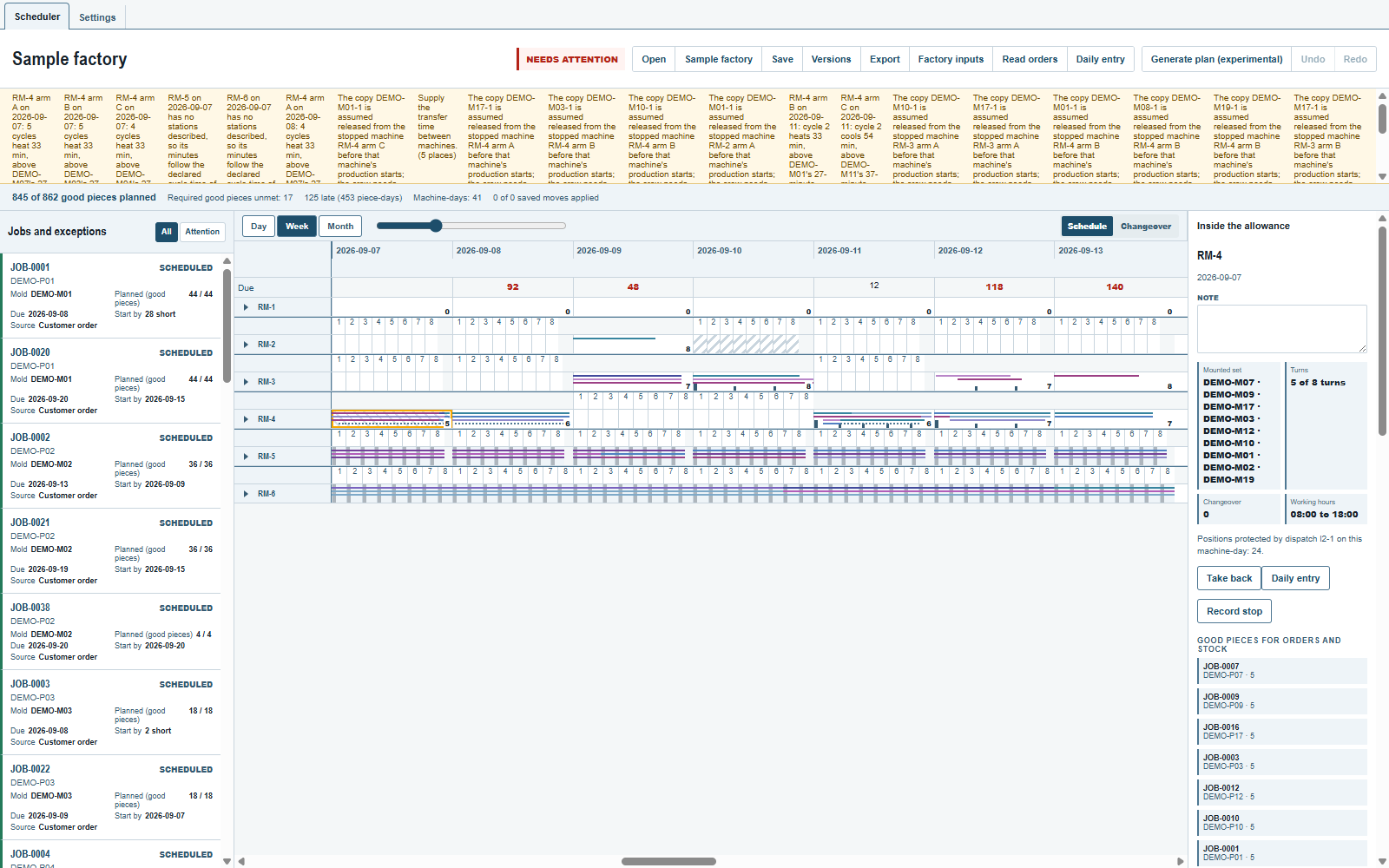Open the Scheduler tab
The width and height of the screenshot is (1389, 868).
(37, 16)
